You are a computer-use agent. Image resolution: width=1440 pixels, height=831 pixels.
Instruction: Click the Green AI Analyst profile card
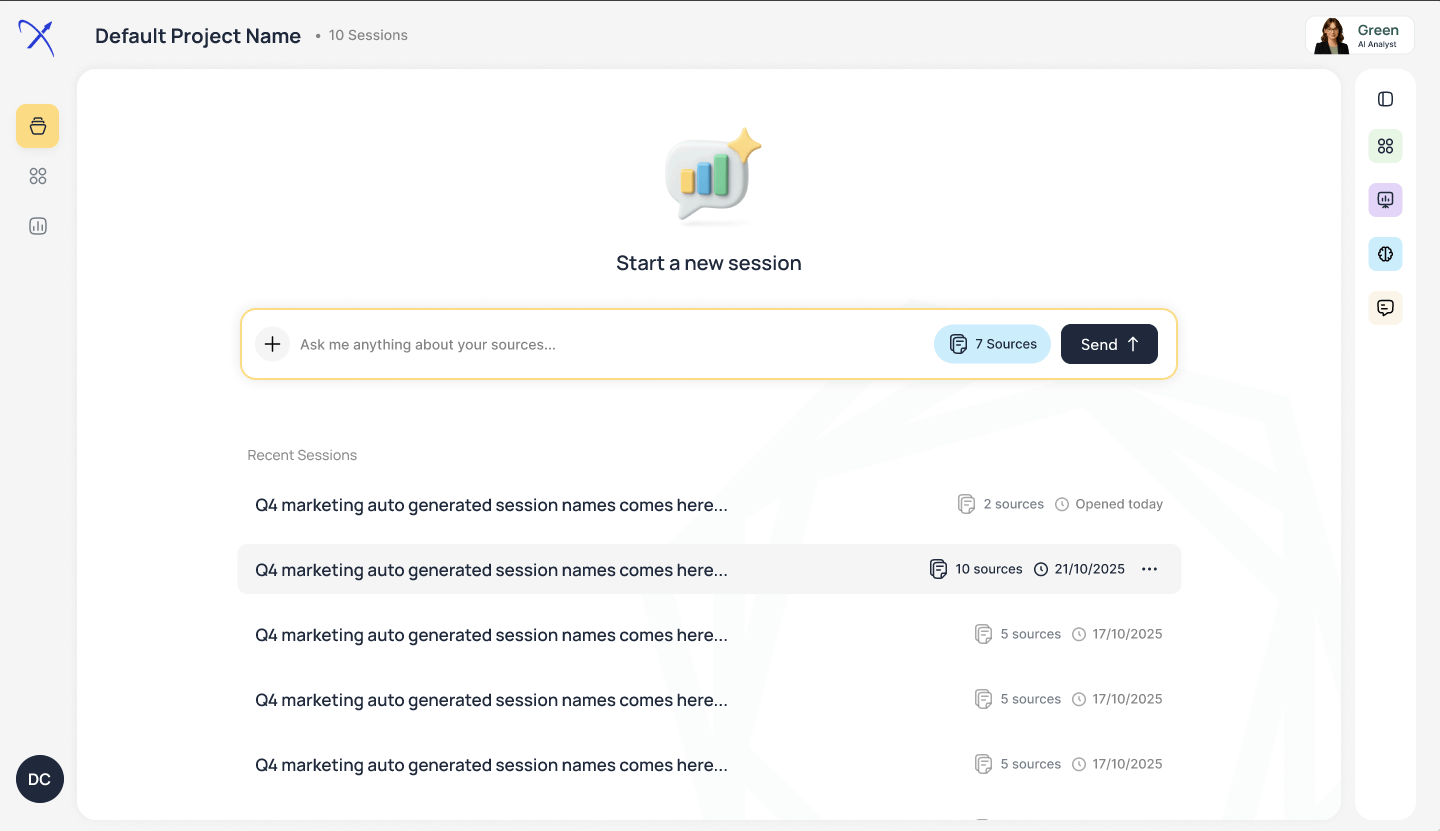pyautogui.click(x=1360, y=35)
